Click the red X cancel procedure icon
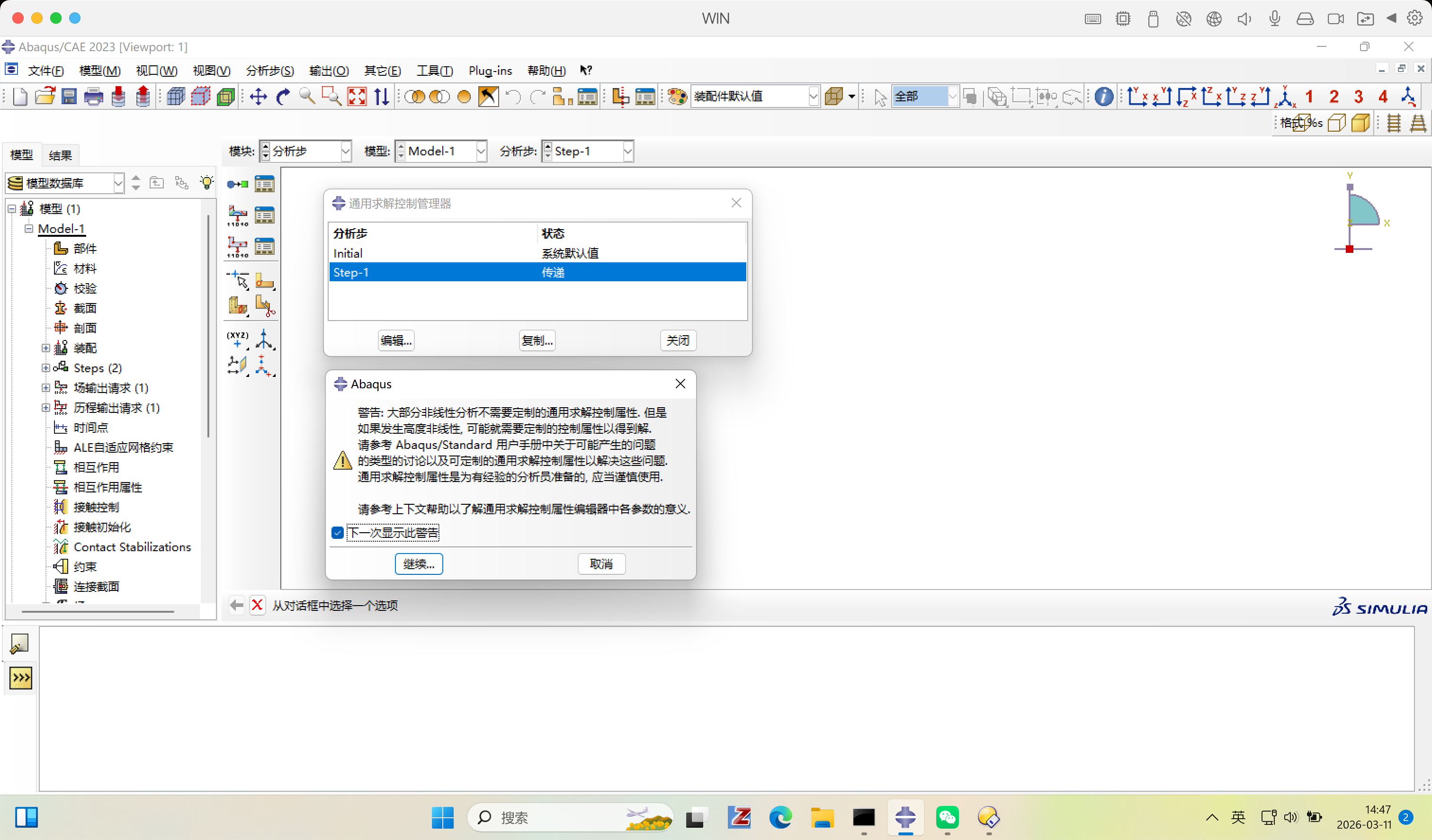Viewport: 1432px width, 840px height. tap(258, 605)
